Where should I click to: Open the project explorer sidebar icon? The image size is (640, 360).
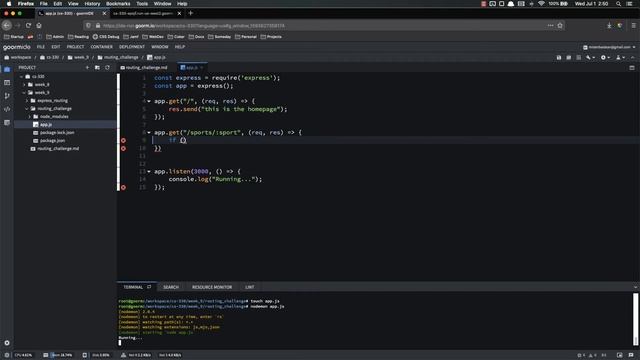coord(7,69)
